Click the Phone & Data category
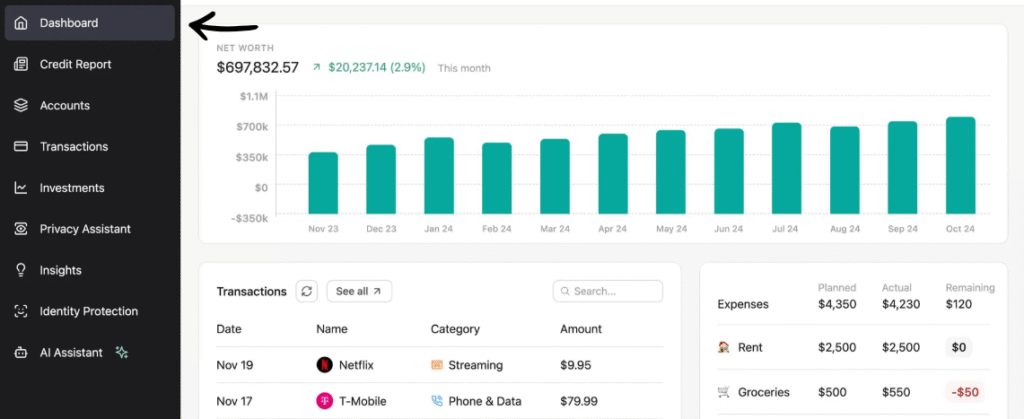1024x419 pixels. (x=484, y=401)
